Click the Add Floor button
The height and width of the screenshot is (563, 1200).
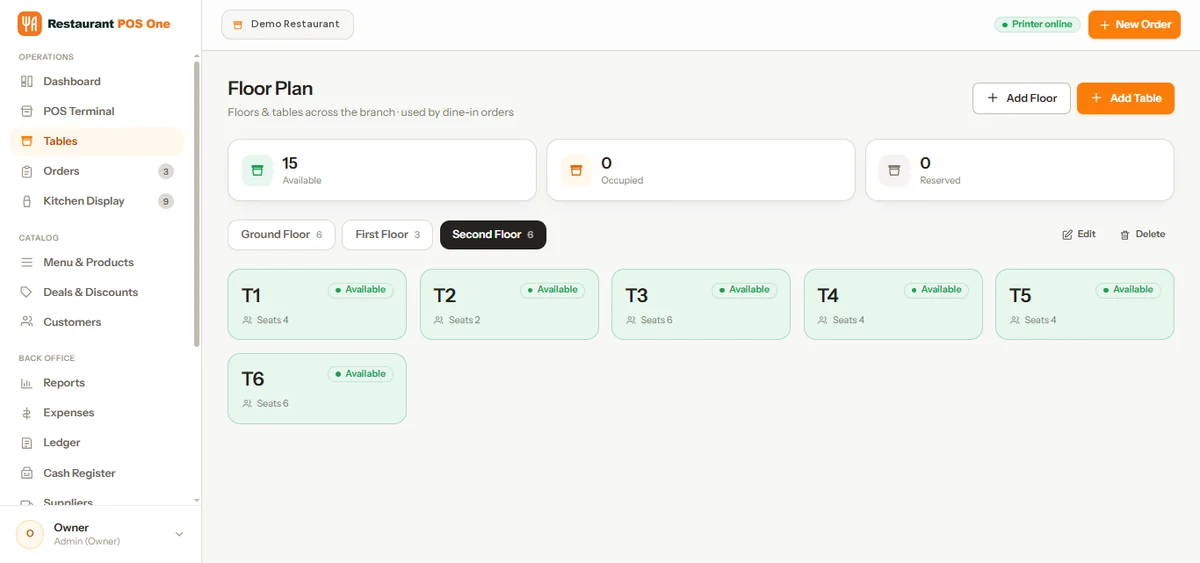(x=1022, y=98)
